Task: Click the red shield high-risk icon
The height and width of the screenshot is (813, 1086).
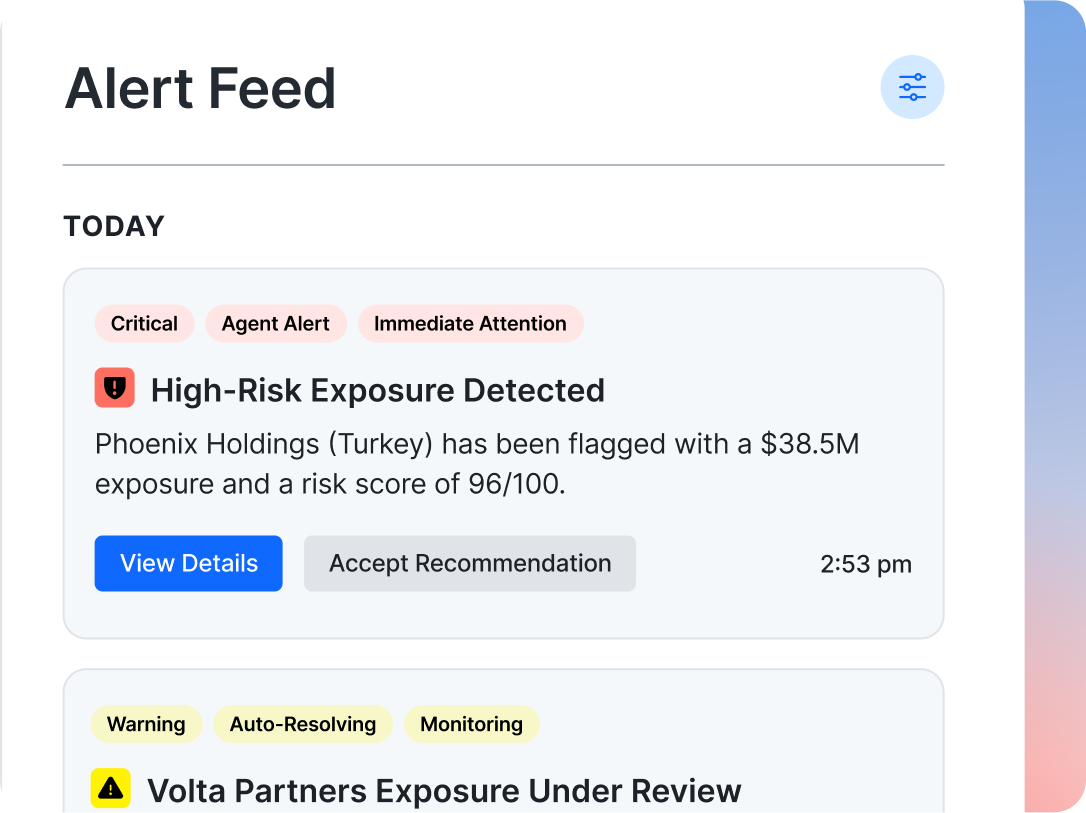Action: click(x=115, y=388)
